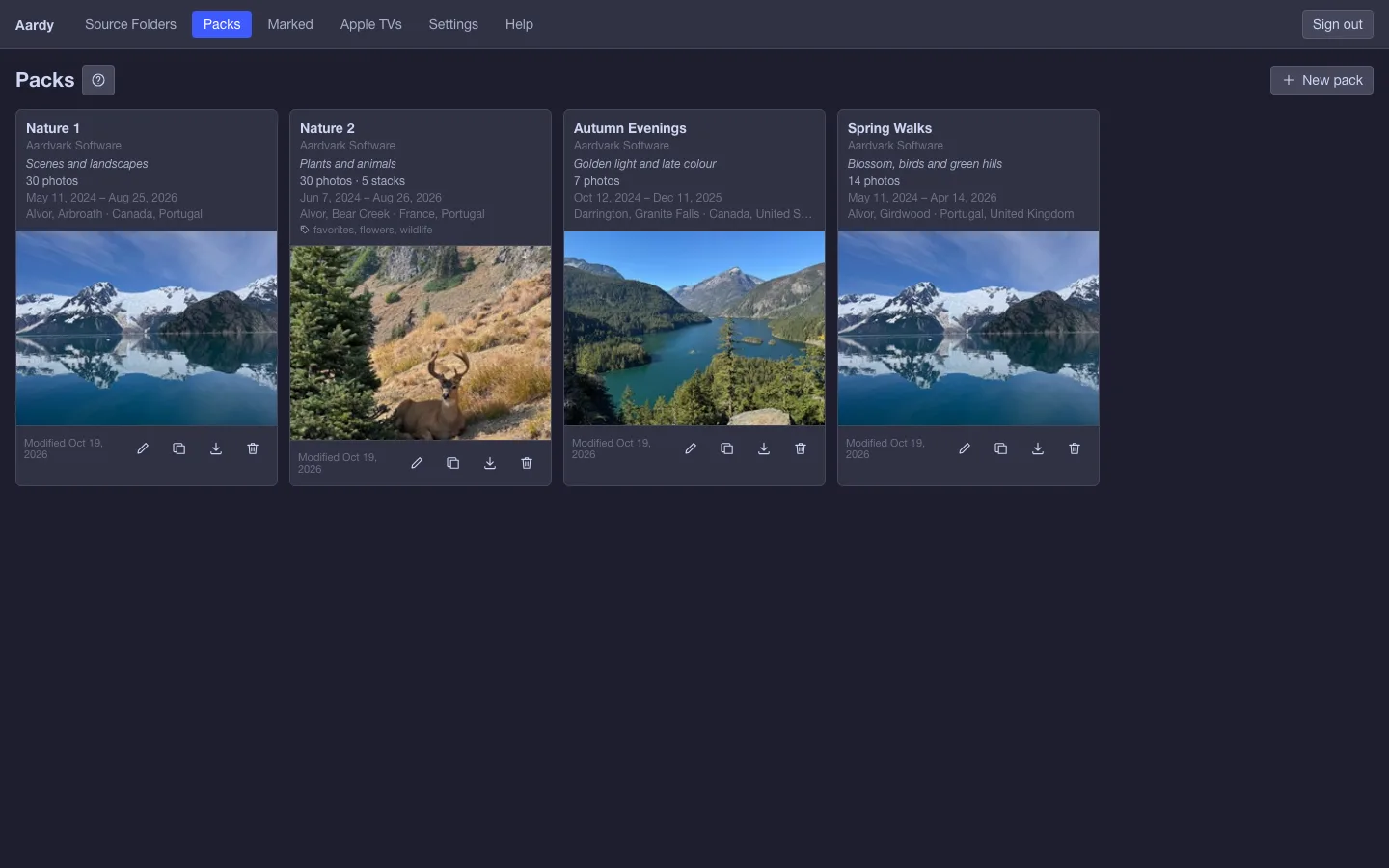Duplicate the Autumn Evenings pack

(727, 448)
